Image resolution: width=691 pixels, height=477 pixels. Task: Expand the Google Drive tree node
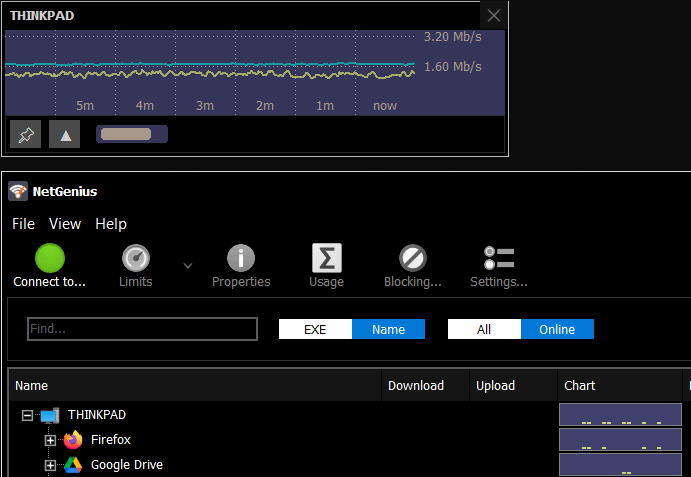pos(50,465)
